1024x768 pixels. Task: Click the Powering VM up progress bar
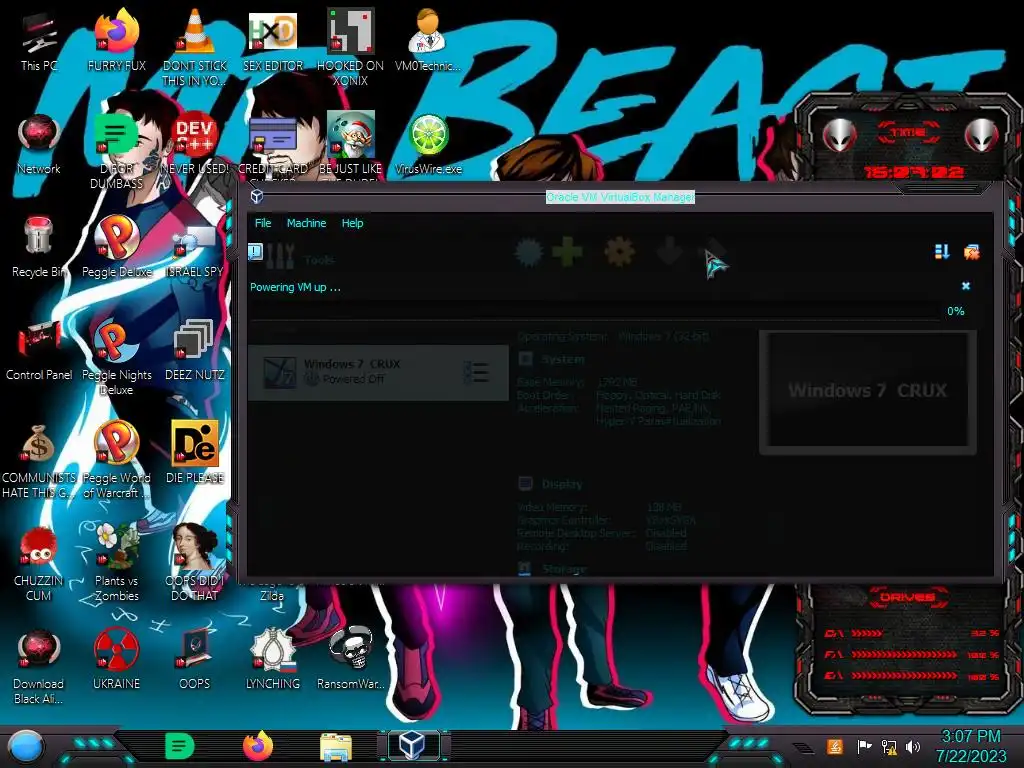pos(596,312)
